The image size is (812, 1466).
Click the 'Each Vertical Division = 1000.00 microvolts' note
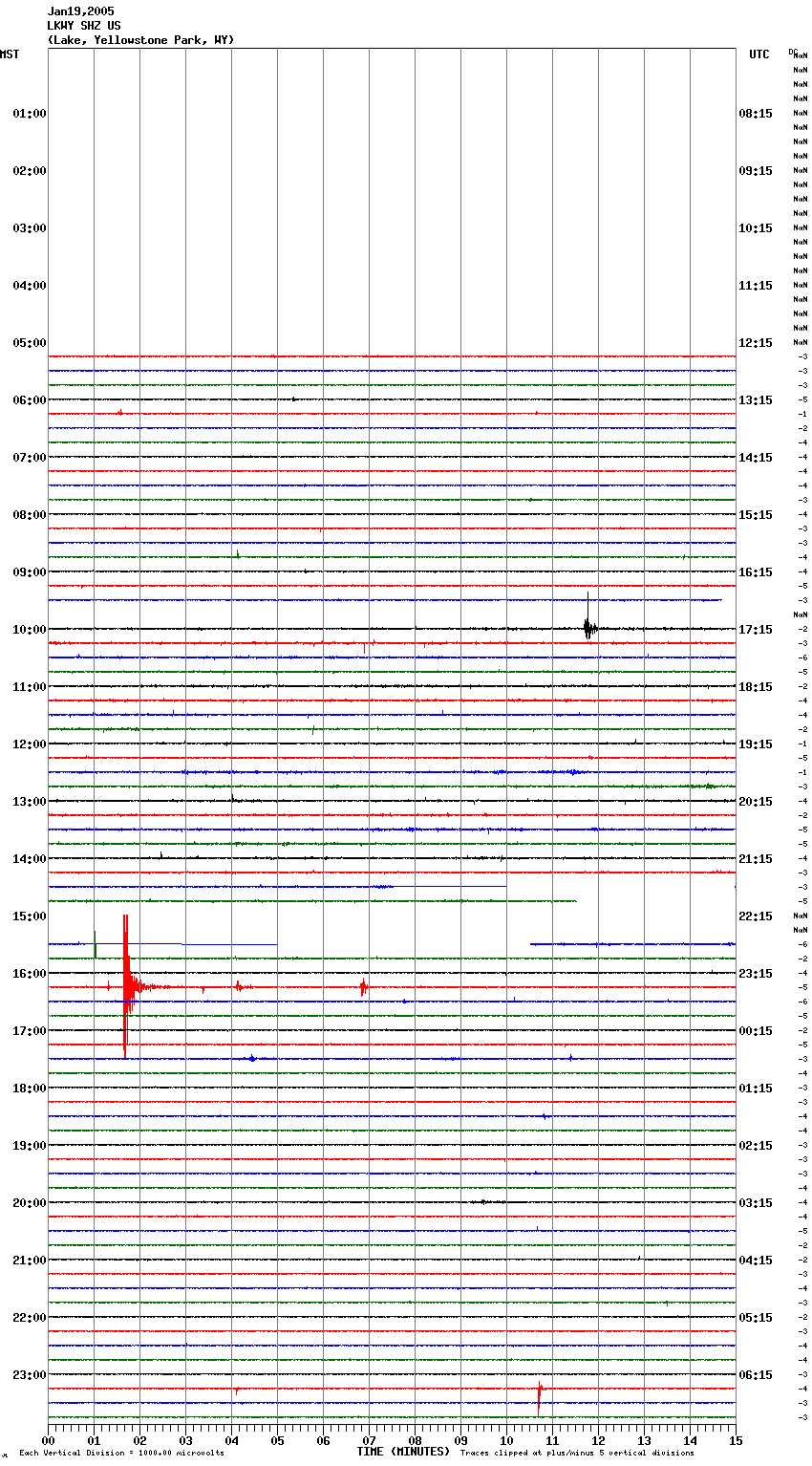click(x=121, y=1454)
